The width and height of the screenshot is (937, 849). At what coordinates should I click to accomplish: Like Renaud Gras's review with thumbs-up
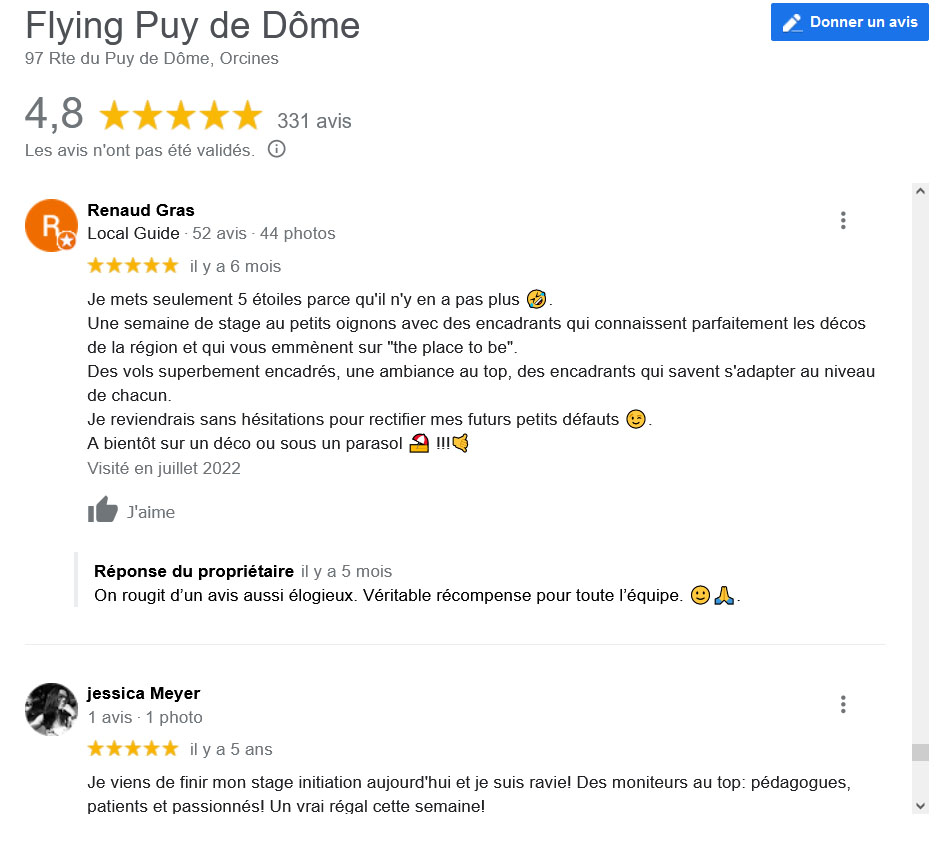(x=103, y=510)
